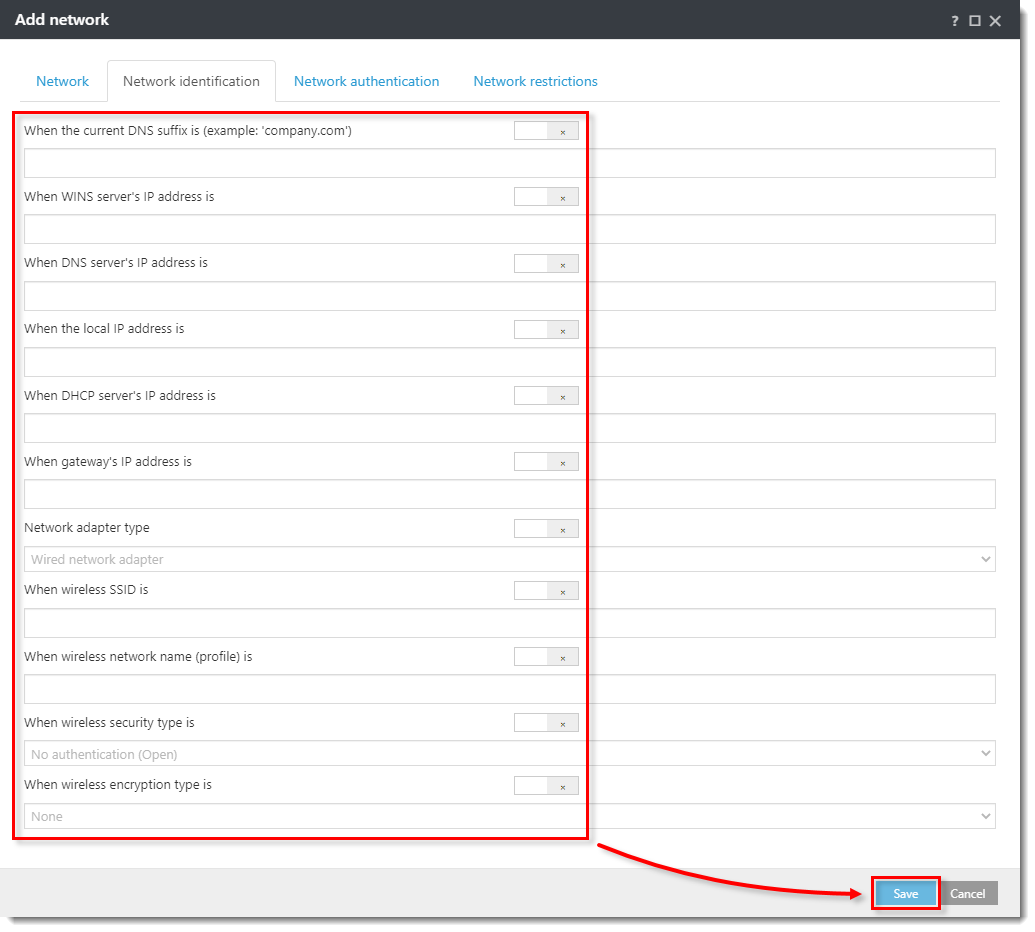Toggle the gateway's IP address condition

(x=546, y=461)
